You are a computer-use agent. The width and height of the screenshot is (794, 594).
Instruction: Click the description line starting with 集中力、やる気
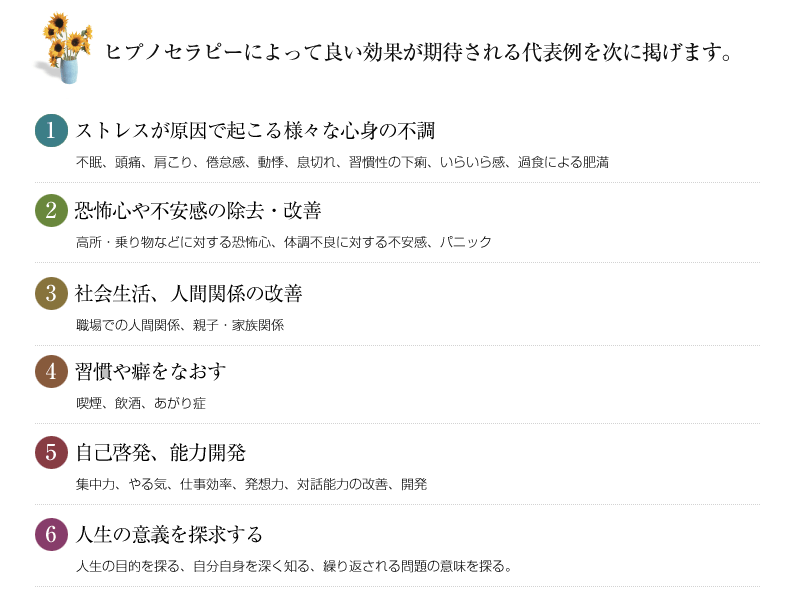[252, 485]
